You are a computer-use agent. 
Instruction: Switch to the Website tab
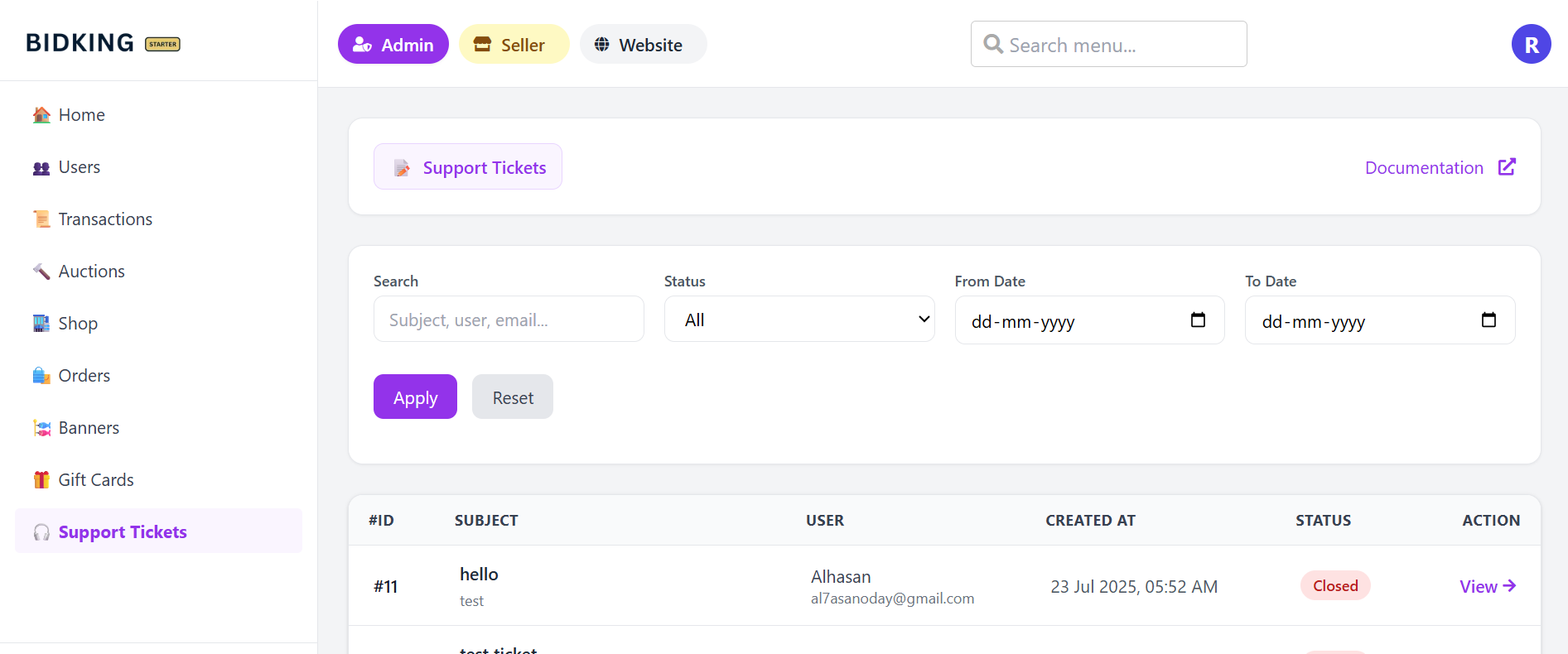coord(643,45)
